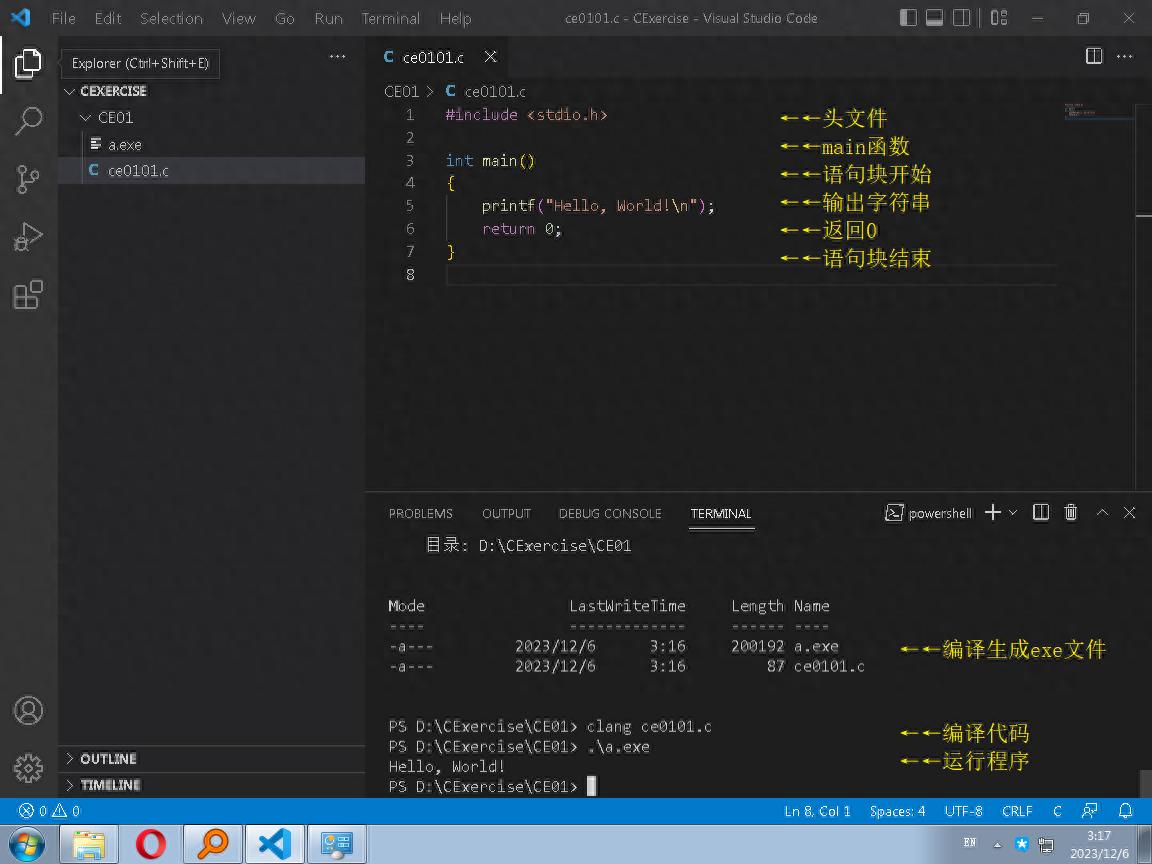Expand the TIMELINE section
The image size is (1152, 864).
click(110, 785)
